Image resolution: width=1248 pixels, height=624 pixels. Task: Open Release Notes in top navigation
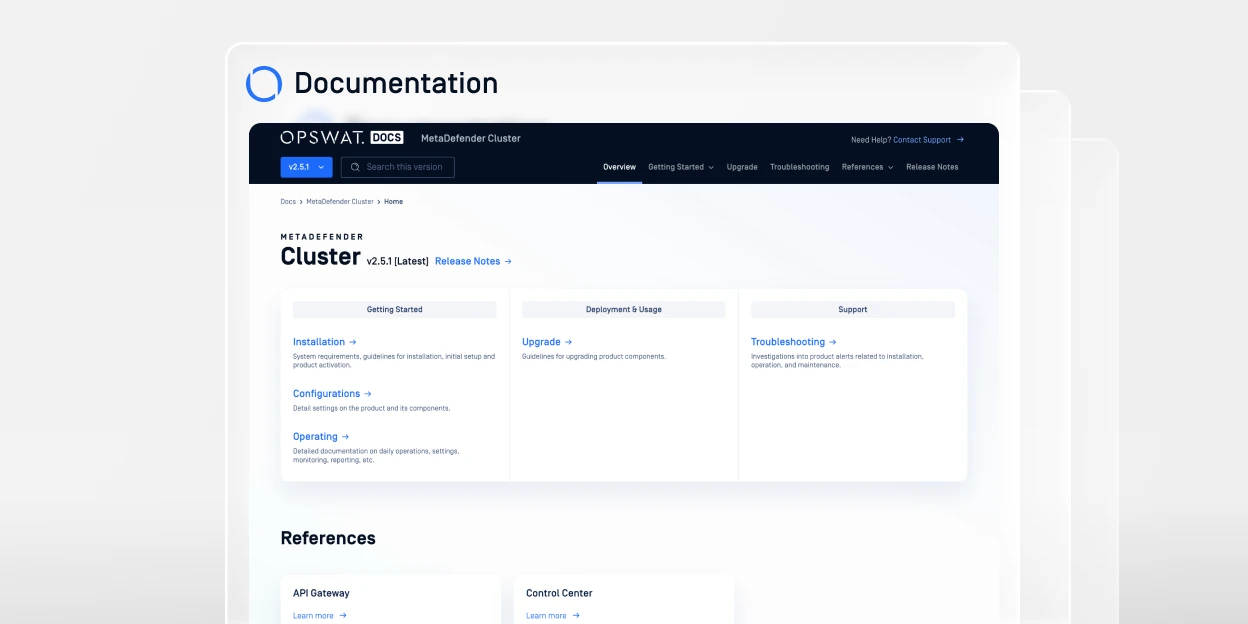click(x=932, y=167)
